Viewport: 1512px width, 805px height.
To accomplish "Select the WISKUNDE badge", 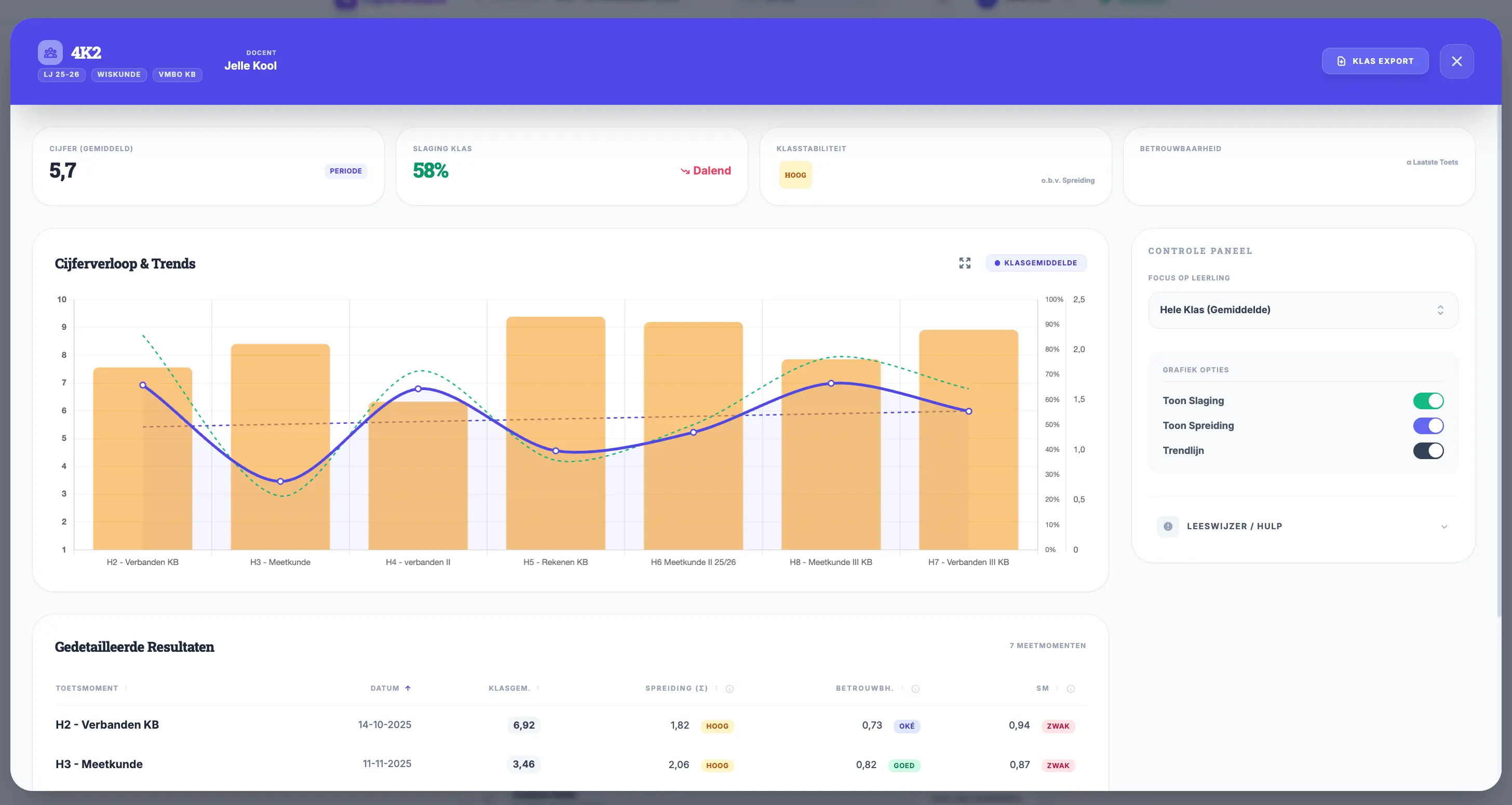I will (x=118, y=75).
